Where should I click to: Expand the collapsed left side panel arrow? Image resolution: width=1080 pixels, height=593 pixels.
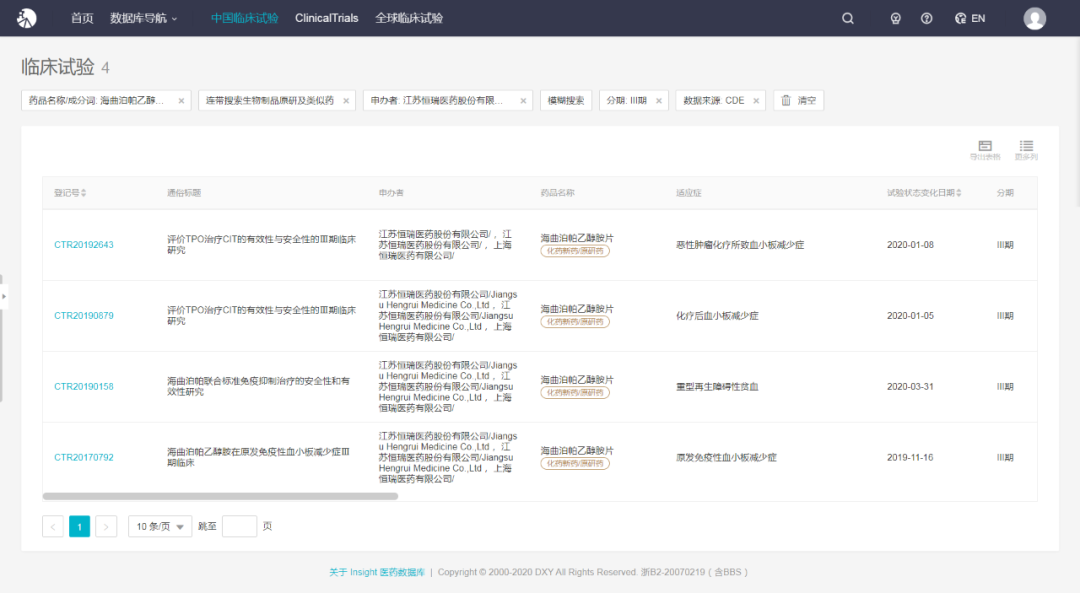[3, 297]
